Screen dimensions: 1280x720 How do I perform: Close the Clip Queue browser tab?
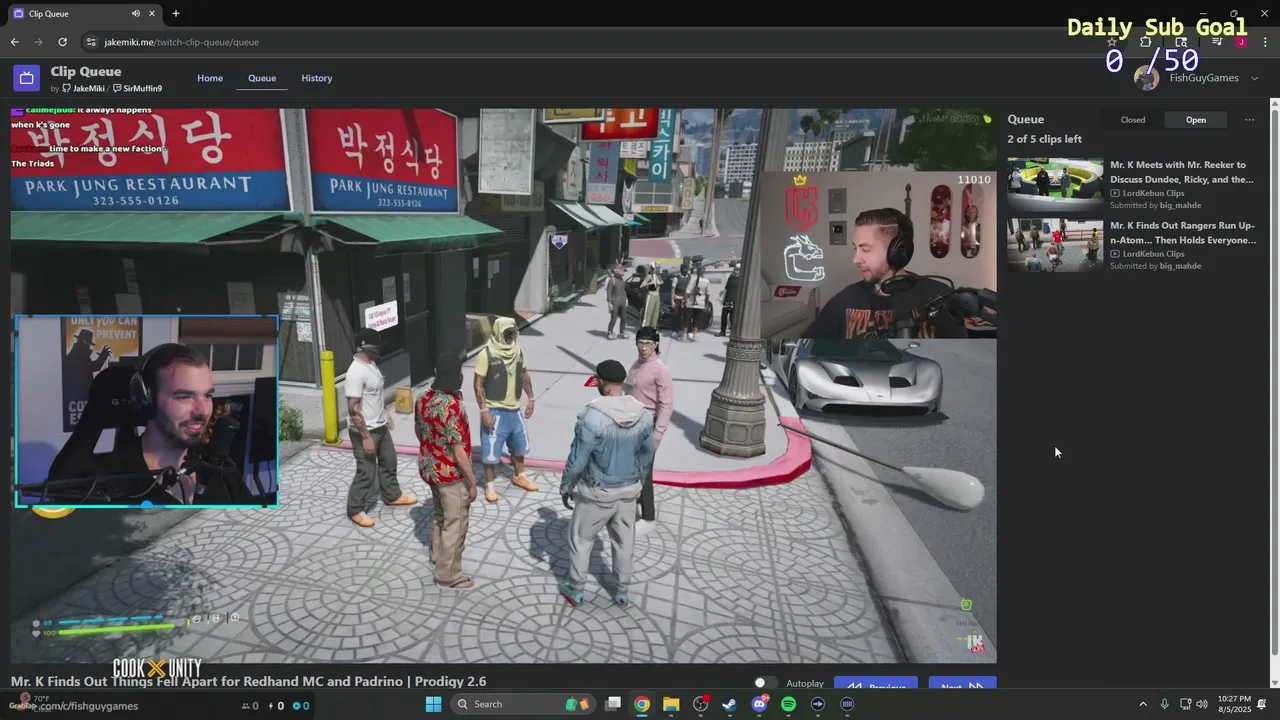[x=153, y=13]
